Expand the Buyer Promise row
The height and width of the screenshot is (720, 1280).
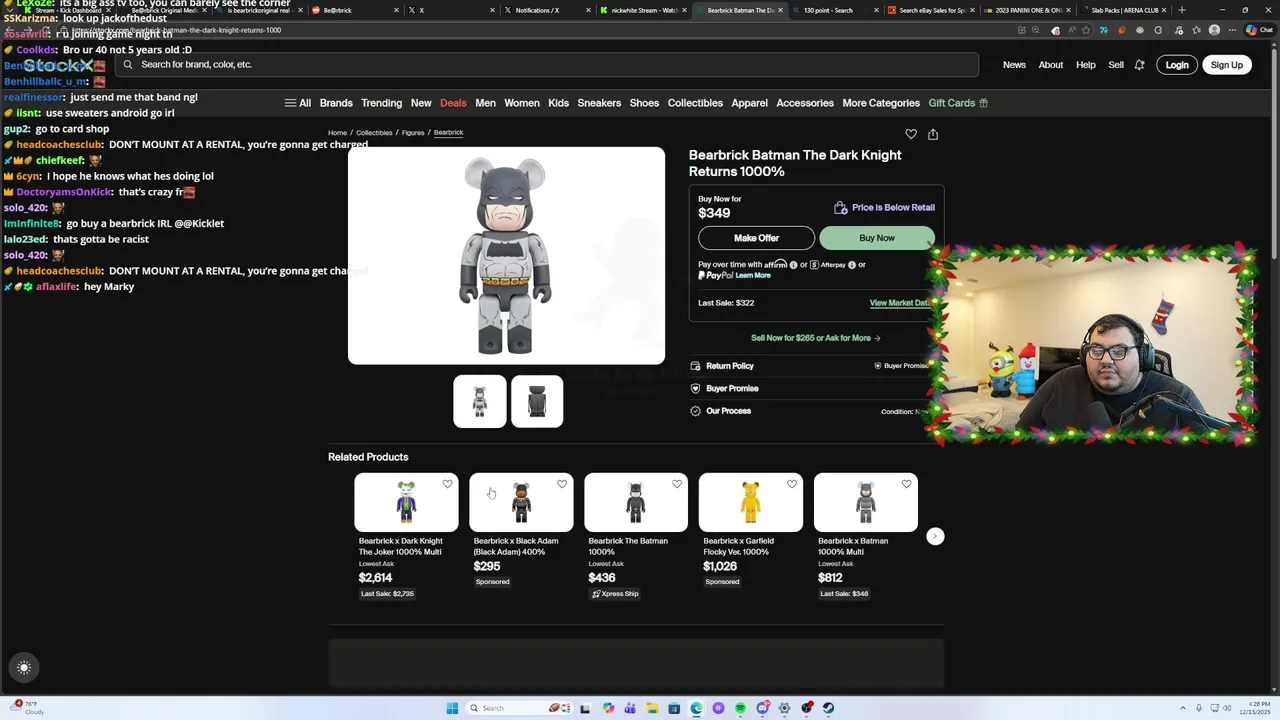[816, 388]
